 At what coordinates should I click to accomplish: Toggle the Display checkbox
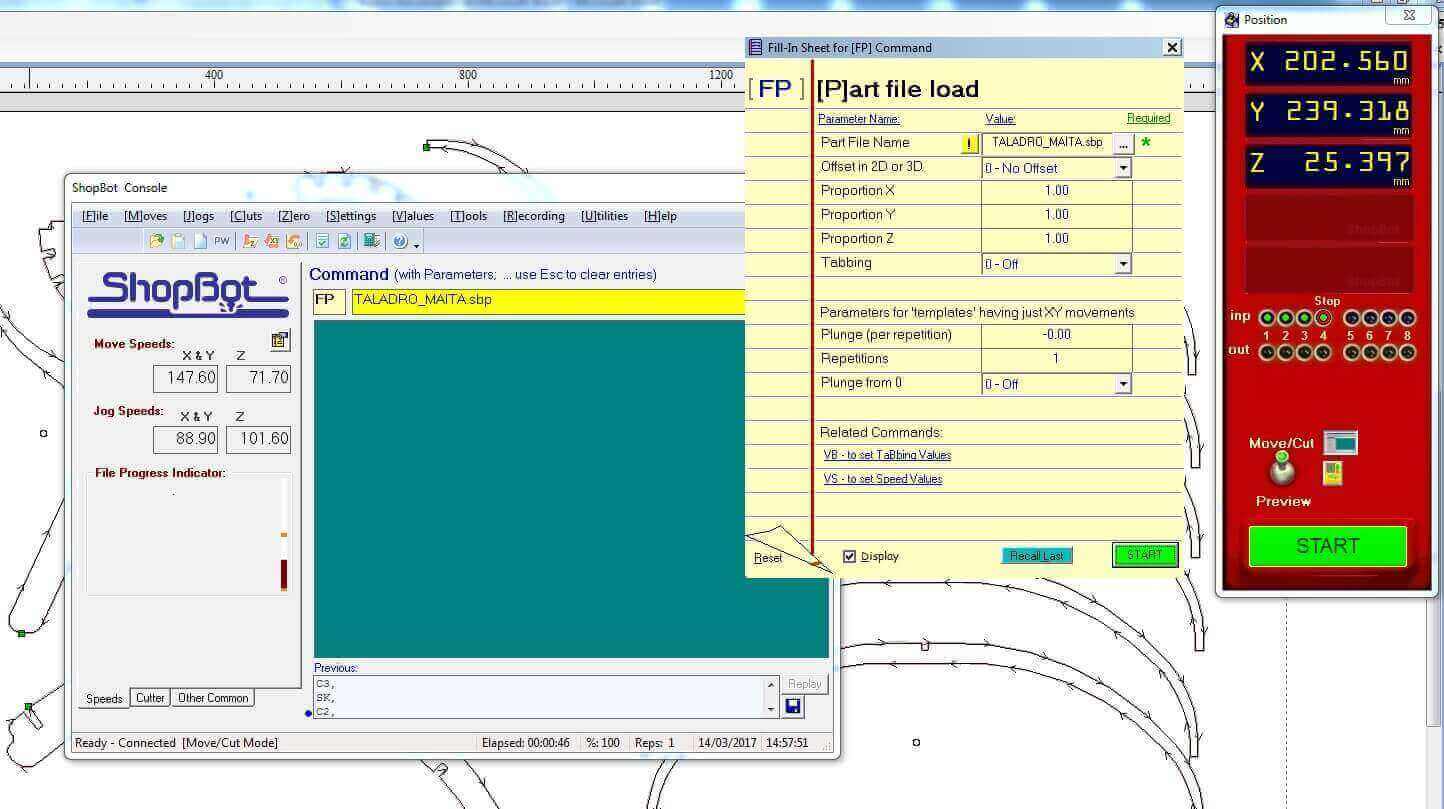point(850,556)
